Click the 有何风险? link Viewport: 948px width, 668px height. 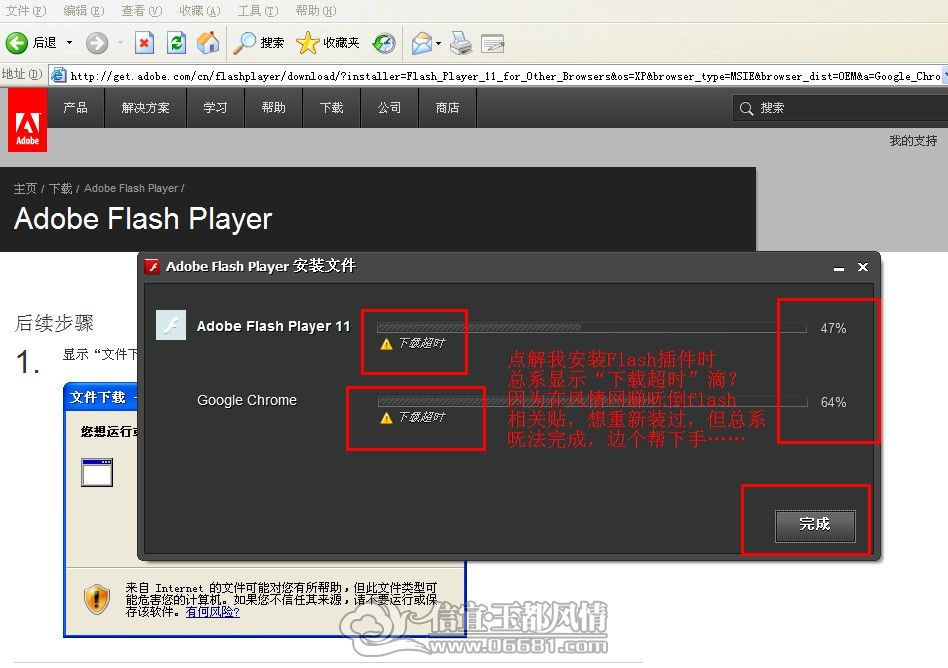(213, 612)
